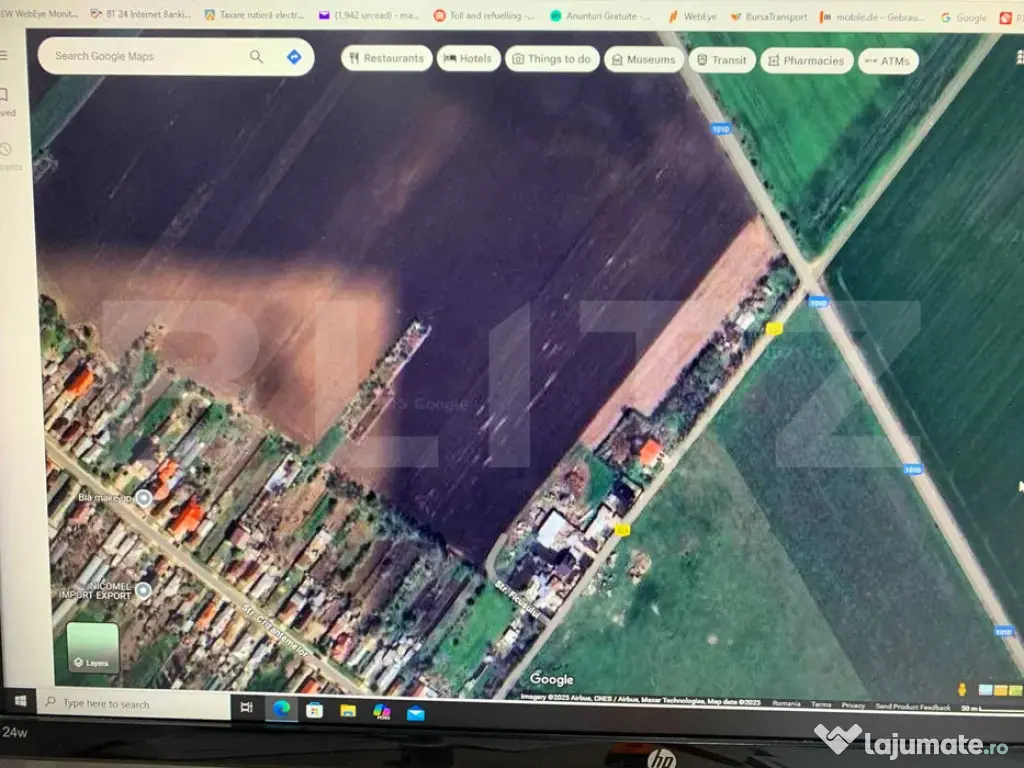Switch to the Toll and refuelling bookmark
The height and width of the screenshot is (768, 1024).
(484, 16)
